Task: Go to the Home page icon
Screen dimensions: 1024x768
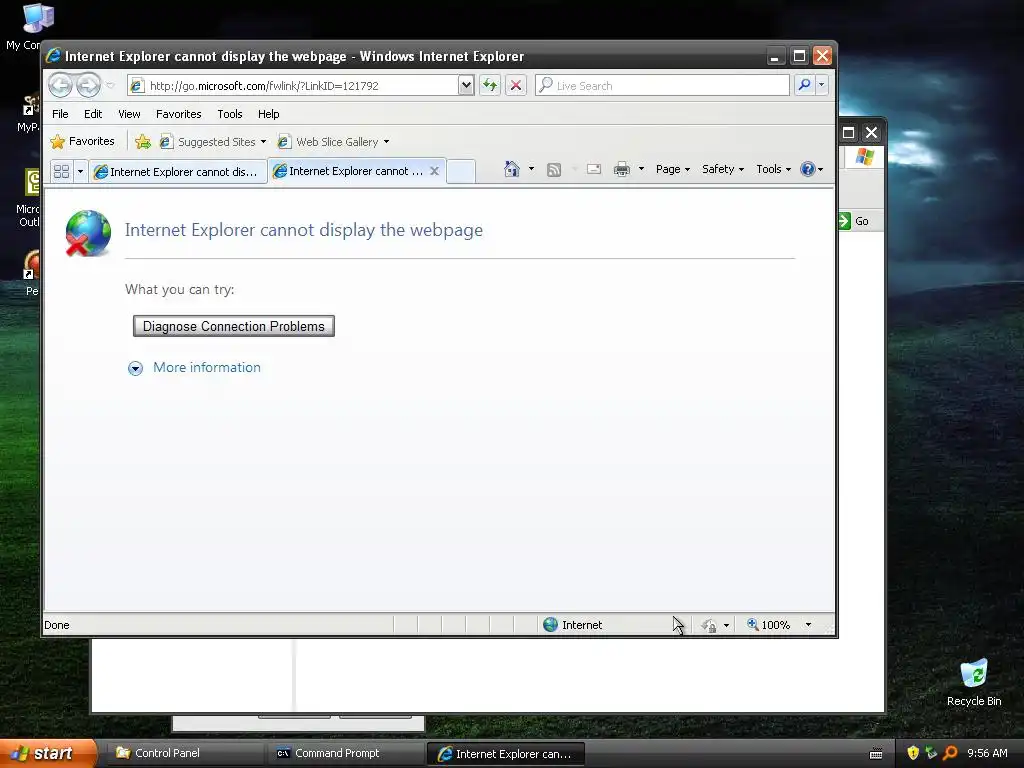Action: click(511, 169)
